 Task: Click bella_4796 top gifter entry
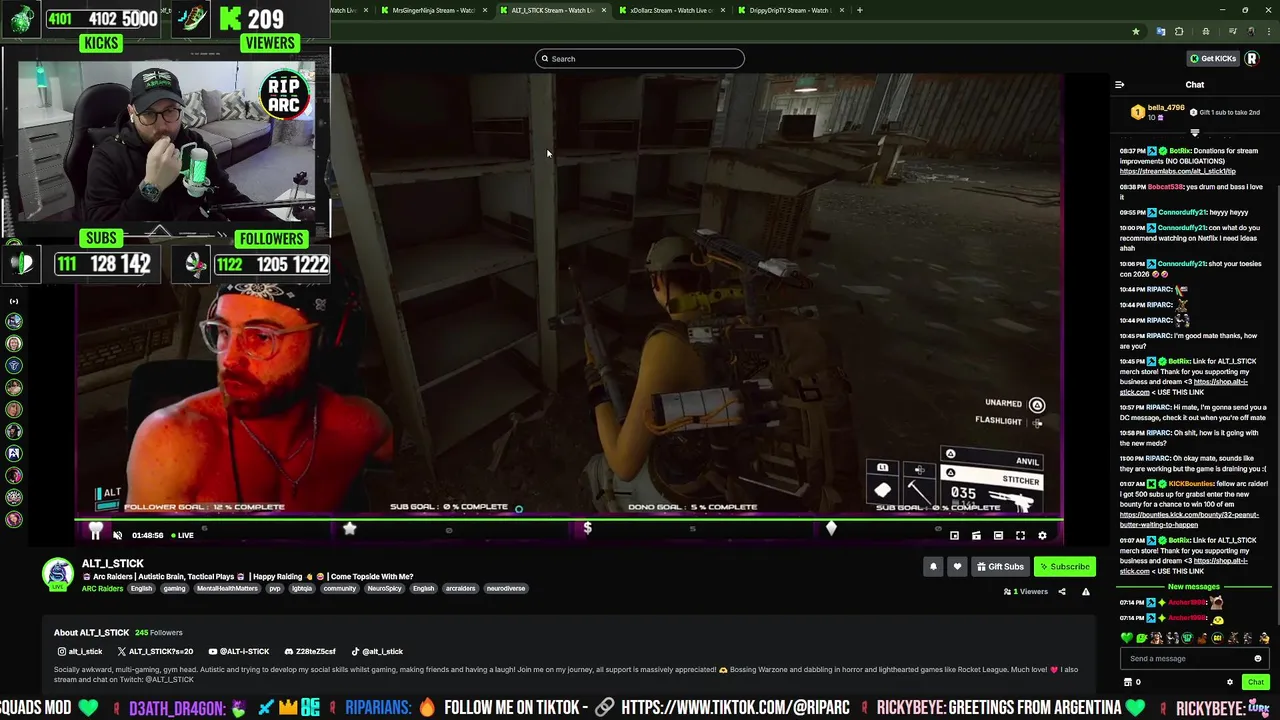point(1158,112)
